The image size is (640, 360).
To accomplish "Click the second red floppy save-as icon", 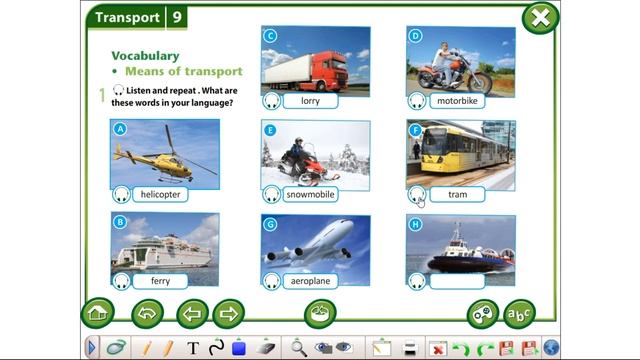I will tap(529, 349).
